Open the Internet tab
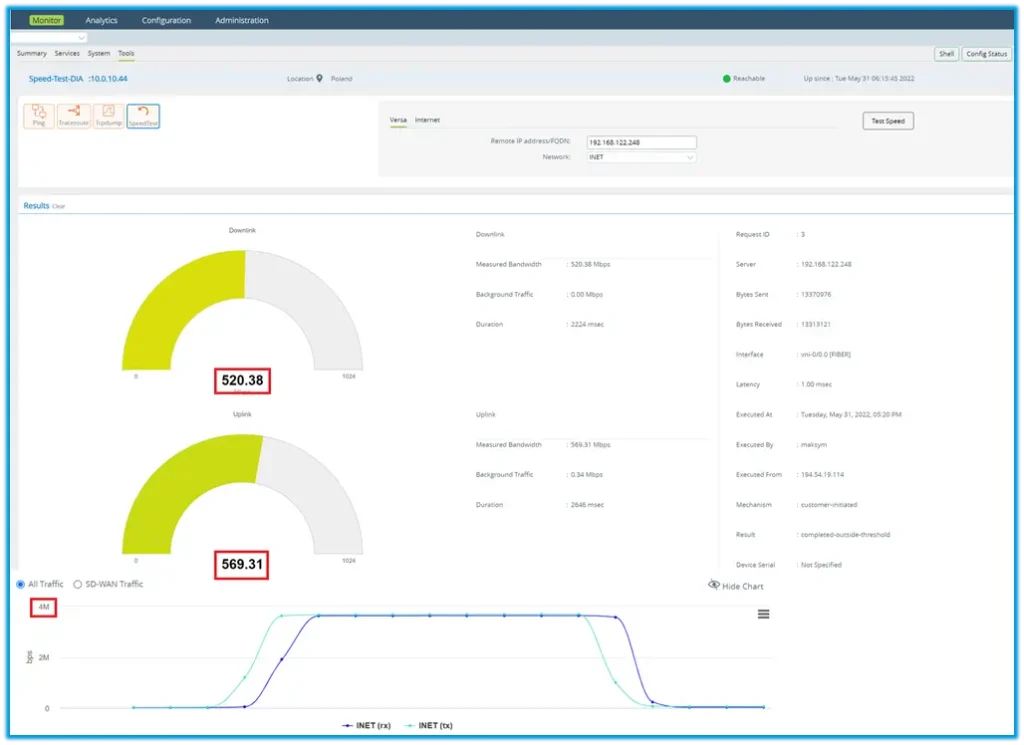The width and height of the screenshot is (1024, 745). 427,120
